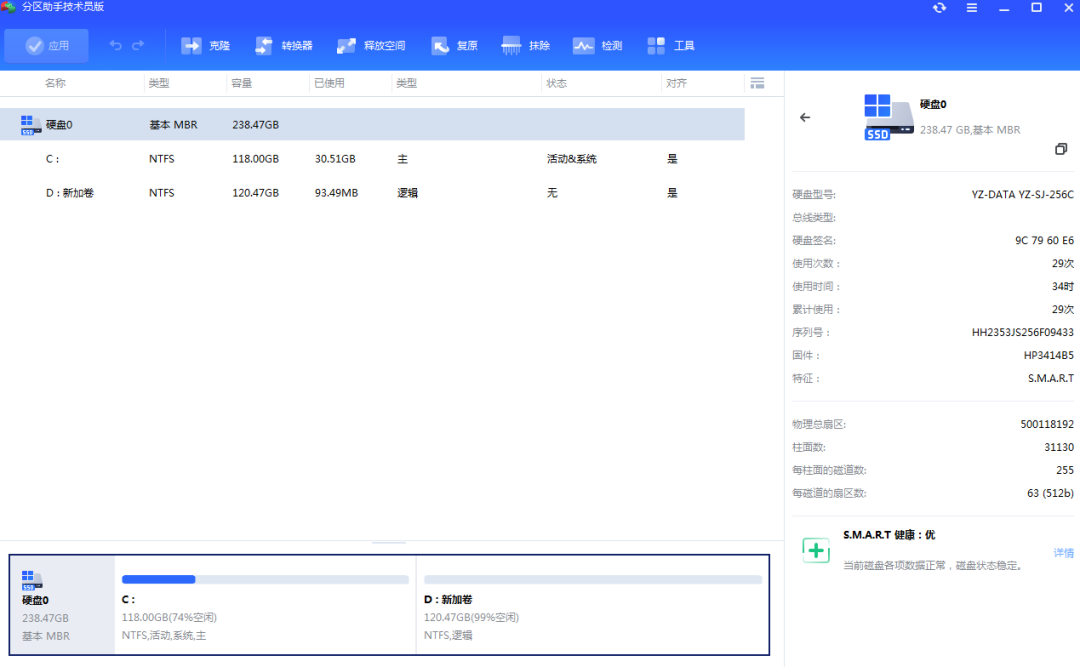Click the copy icon under disk info

tap(1061, 149)
